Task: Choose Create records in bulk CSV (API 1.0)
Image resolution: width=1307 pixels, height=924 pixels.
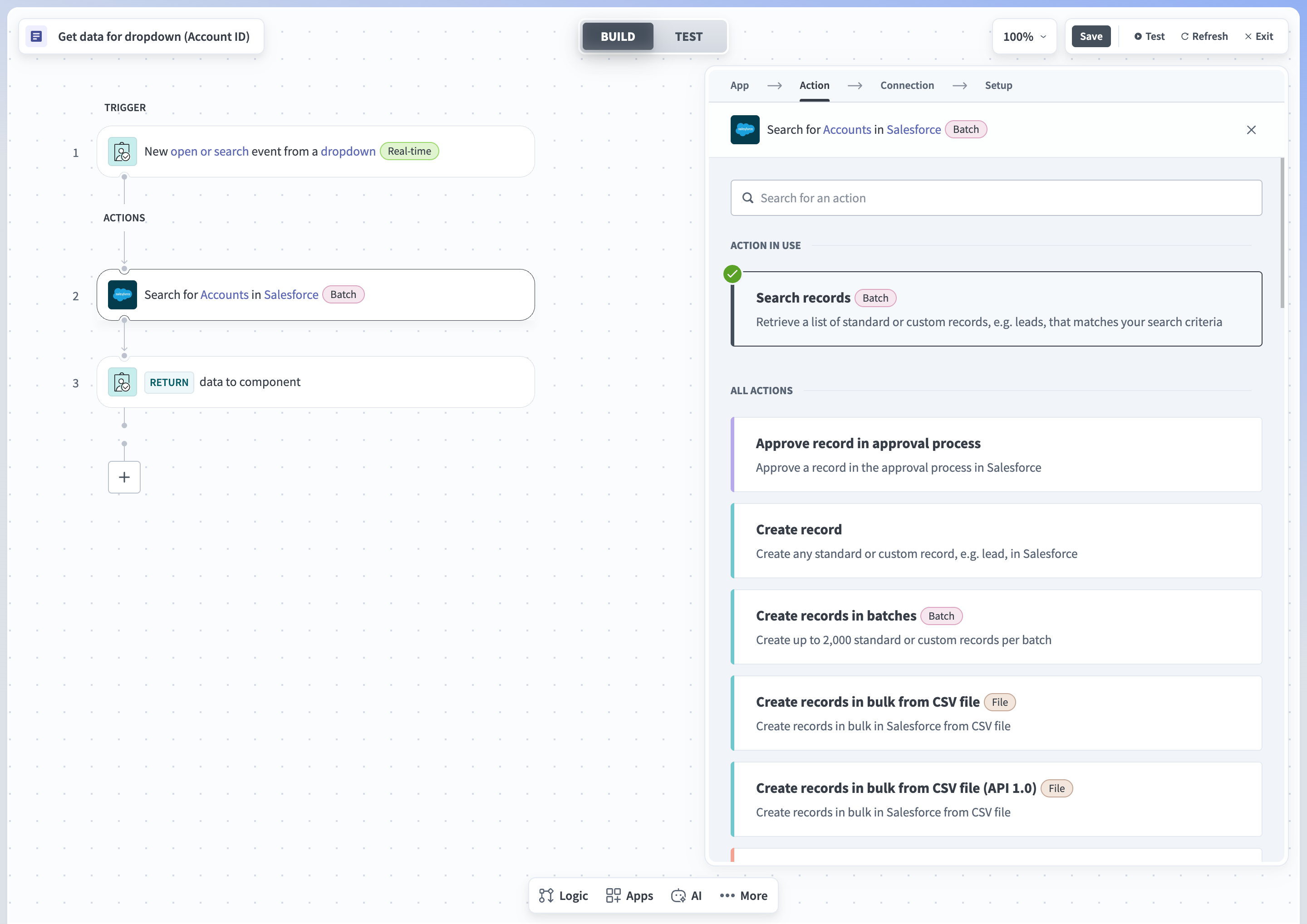Action: pyautogui.click(x=996, y=799)
